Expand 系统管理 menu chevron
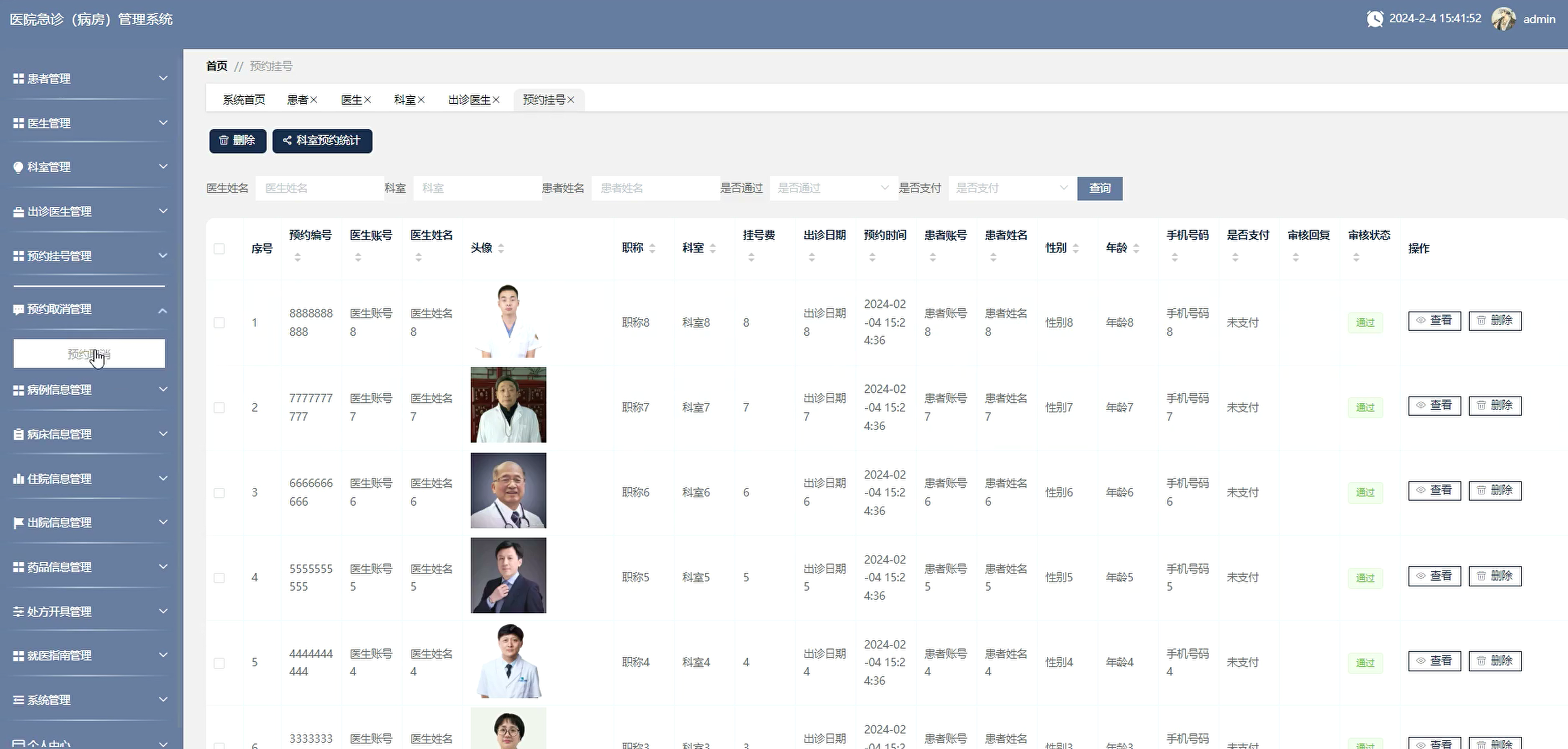 [163, 699]
